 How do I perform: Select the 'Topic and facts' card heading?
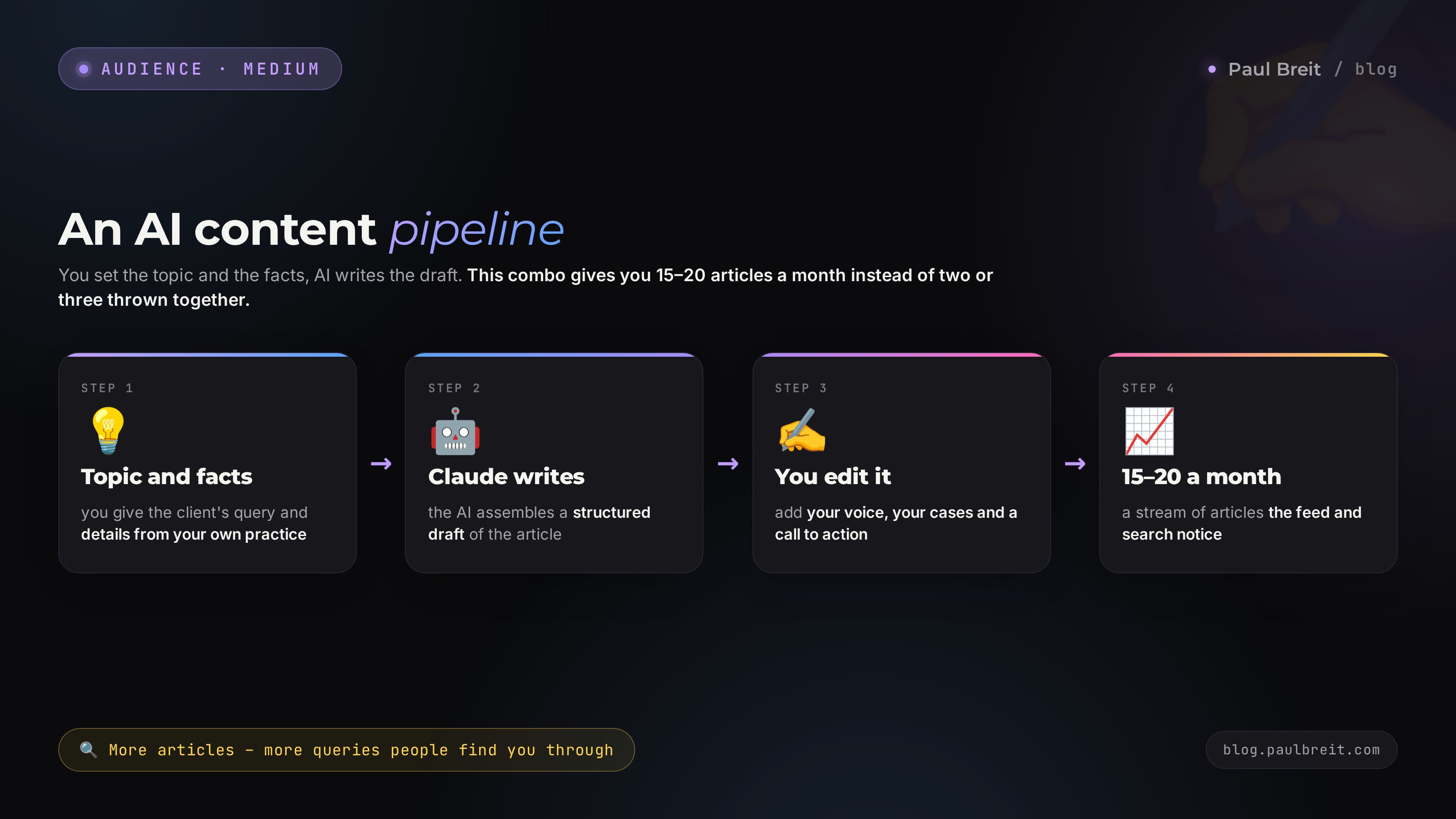[x=167, y=476]
